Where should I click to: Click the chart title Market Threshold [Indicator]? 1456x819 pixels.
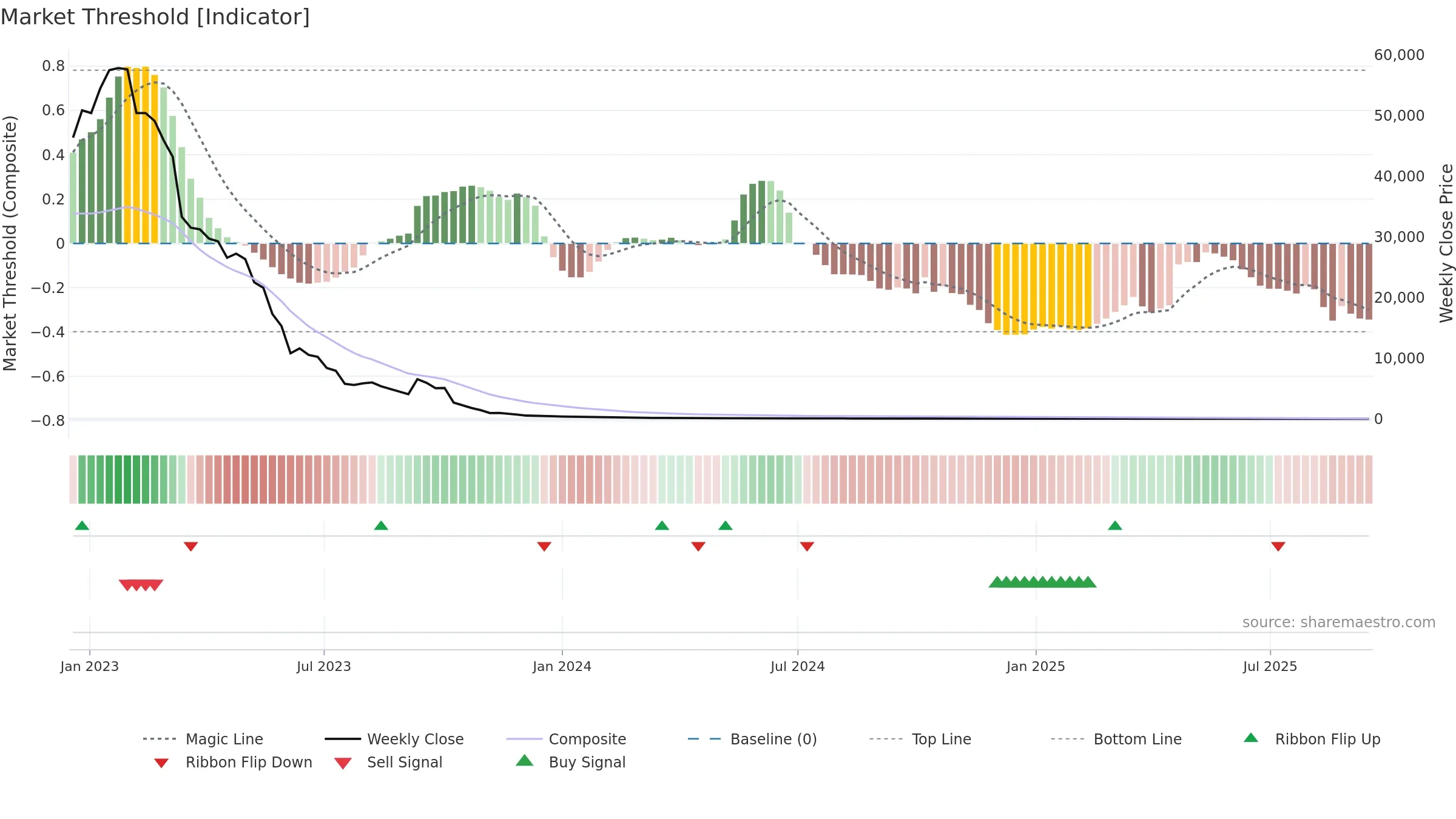click(155, 17)
